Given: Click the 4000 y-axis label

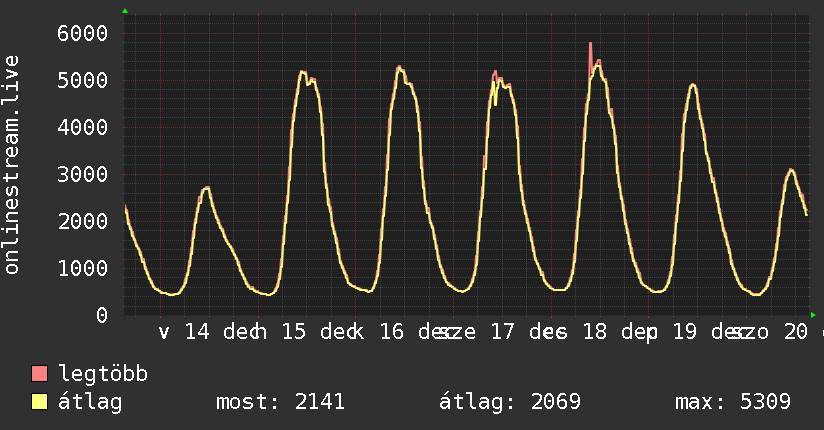Looking at the screenshot, I should click(82, 127).
